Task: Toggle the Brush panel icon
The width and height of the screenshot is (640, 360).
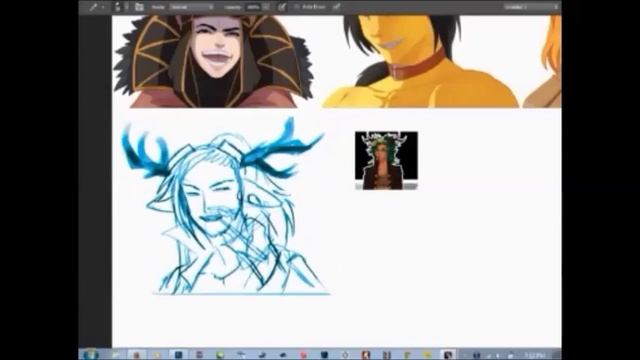Action: tap(139, 7)
